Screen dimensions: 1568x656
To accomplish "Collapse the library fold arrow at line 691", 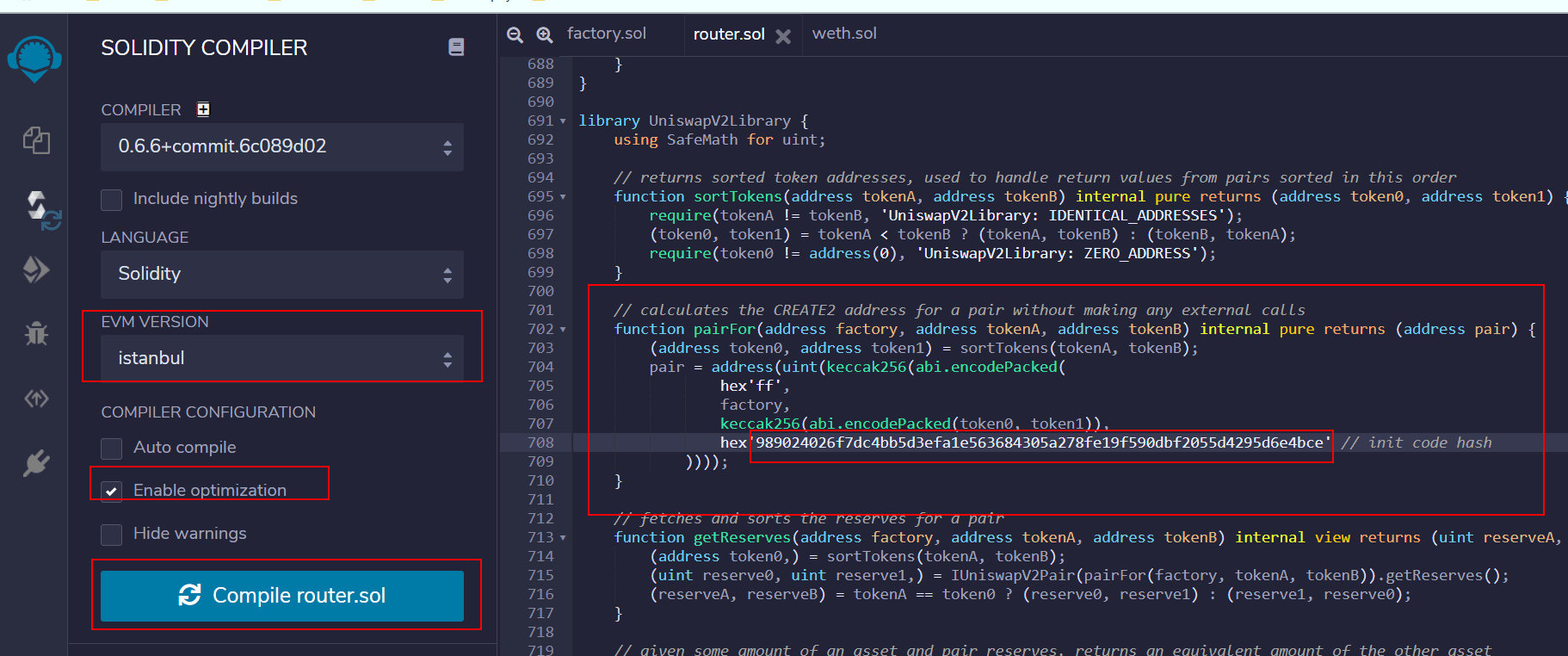I will coord(563,121).
